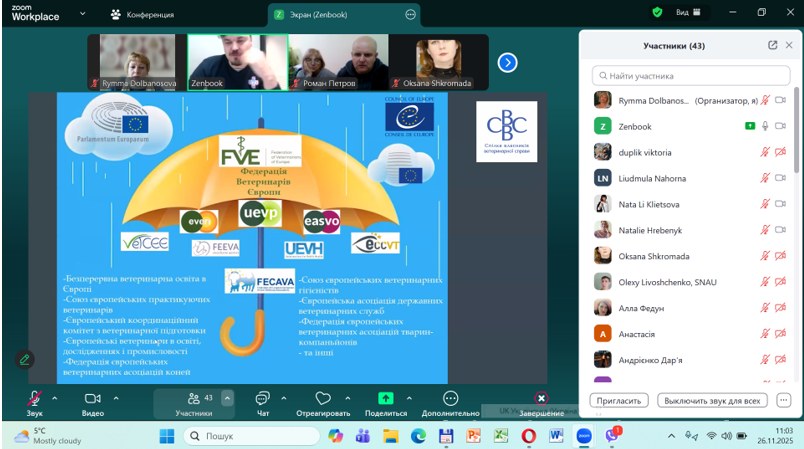Image resolution: width=804 pixels, height=449 pixels.
Task: Pop out the participants panel
Action: point(772,45)
